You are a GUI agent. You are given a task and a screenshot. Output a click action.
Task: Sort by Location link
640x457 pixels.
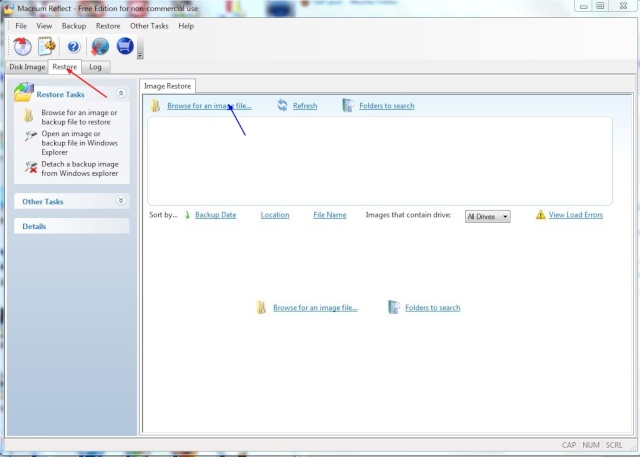275,215
